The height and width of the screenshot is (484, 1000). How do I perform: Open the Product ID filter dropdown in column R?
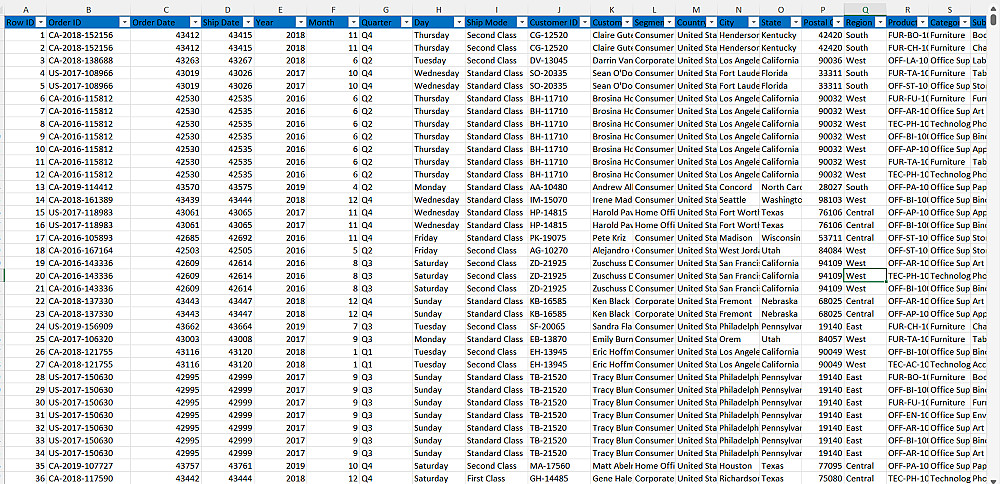click(x=922, y=22)
